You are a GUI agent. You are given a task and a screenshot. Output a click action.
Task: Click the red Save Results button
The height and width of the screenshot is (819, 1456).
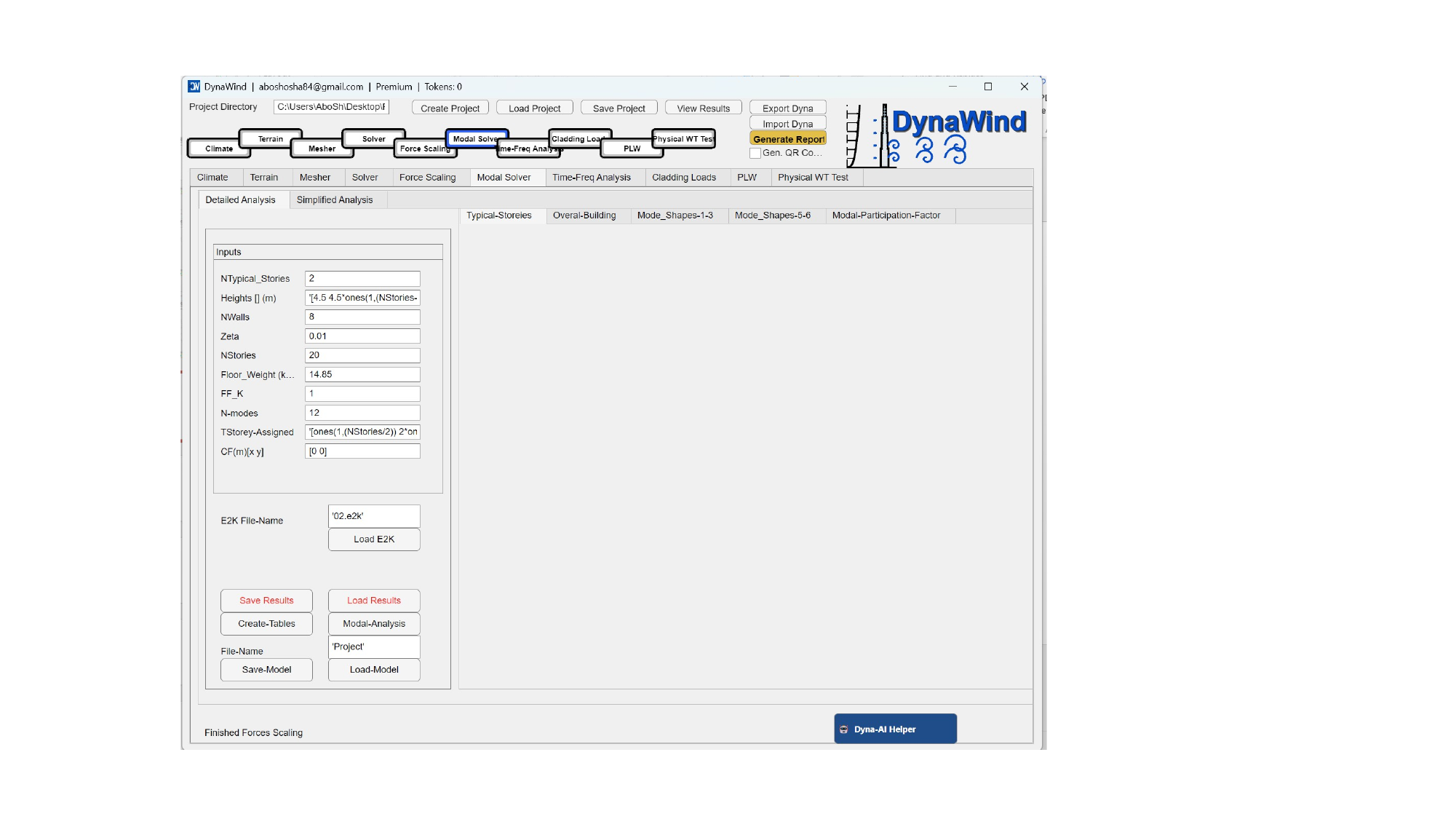pos(266,601)
